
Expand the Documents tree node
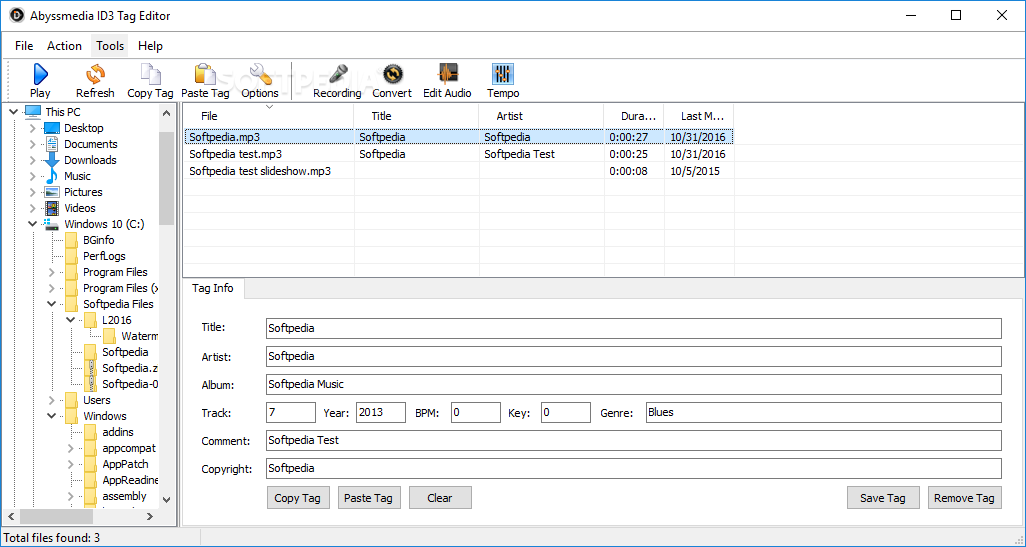point(33,144)
